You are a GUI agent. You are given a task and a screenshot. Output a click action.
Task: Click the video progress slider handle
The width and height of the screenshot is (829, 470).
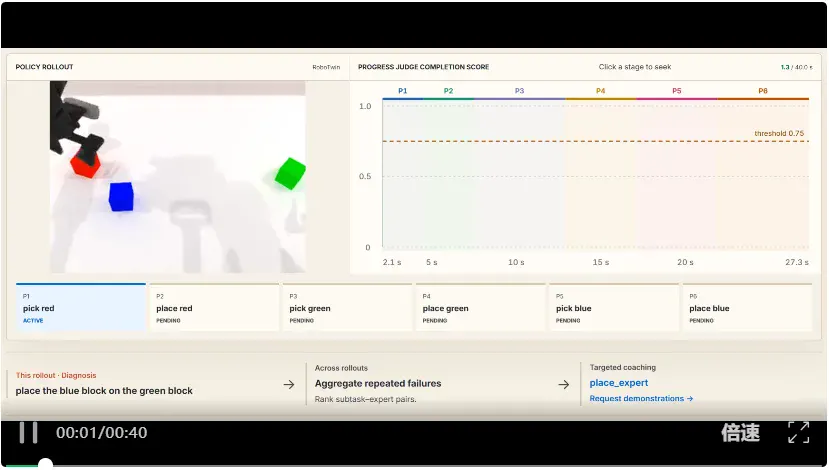coord(45,465)
